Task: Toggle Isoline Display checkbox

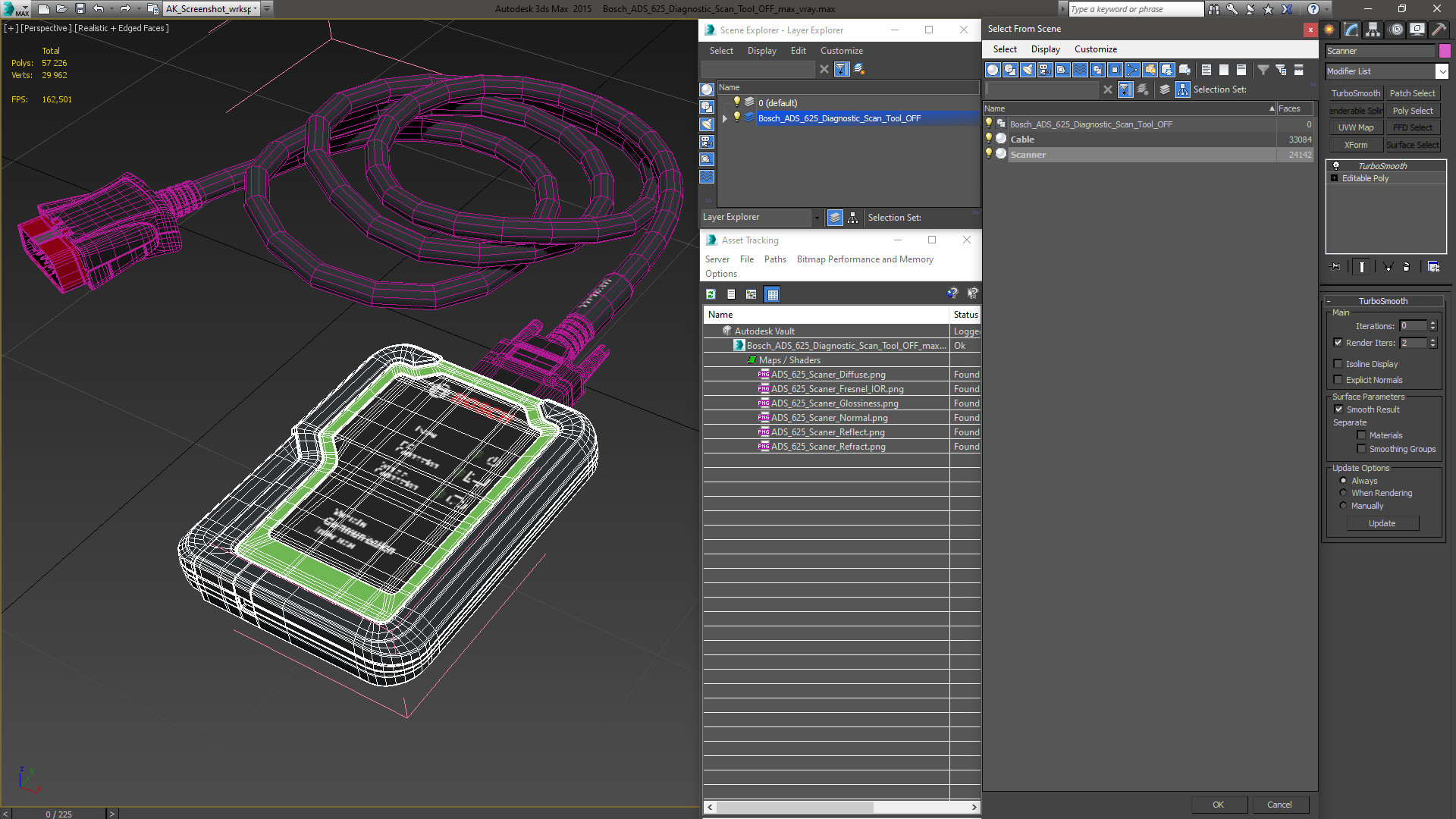Action: 1338,364
